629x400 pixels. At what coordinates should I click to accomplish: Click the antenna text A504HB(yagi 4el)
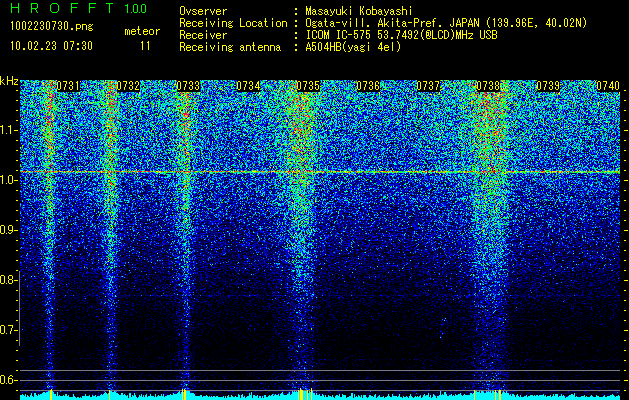tap(353, 47)
